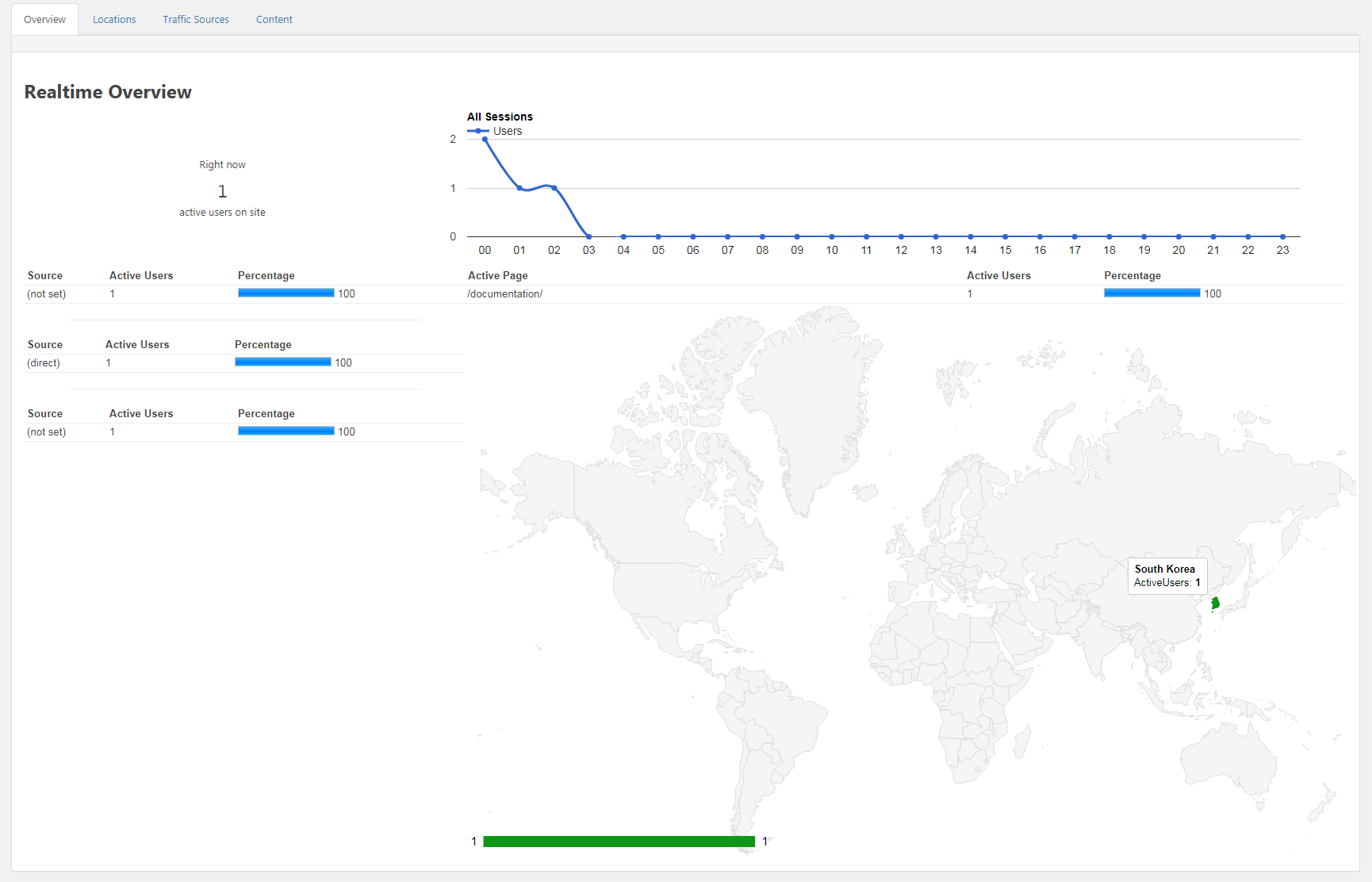The image size is (1372, 882).
Task: Switch to the Traffic Sources tab
Action: click(196, 20)
